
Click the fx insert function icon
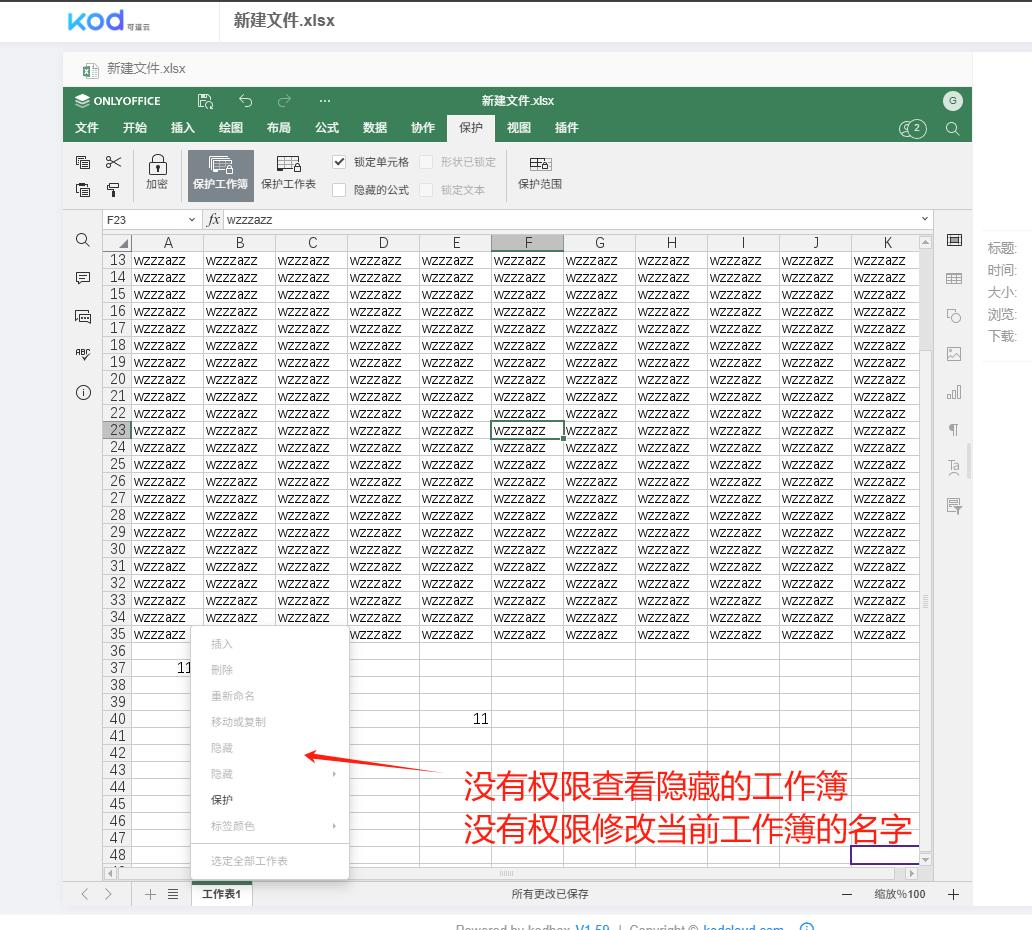213,220
